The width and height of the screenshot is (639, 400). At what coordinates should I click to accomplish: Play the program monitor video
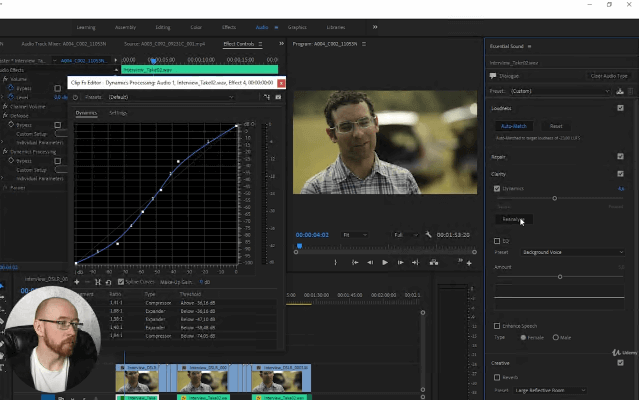tap(385, 262)
